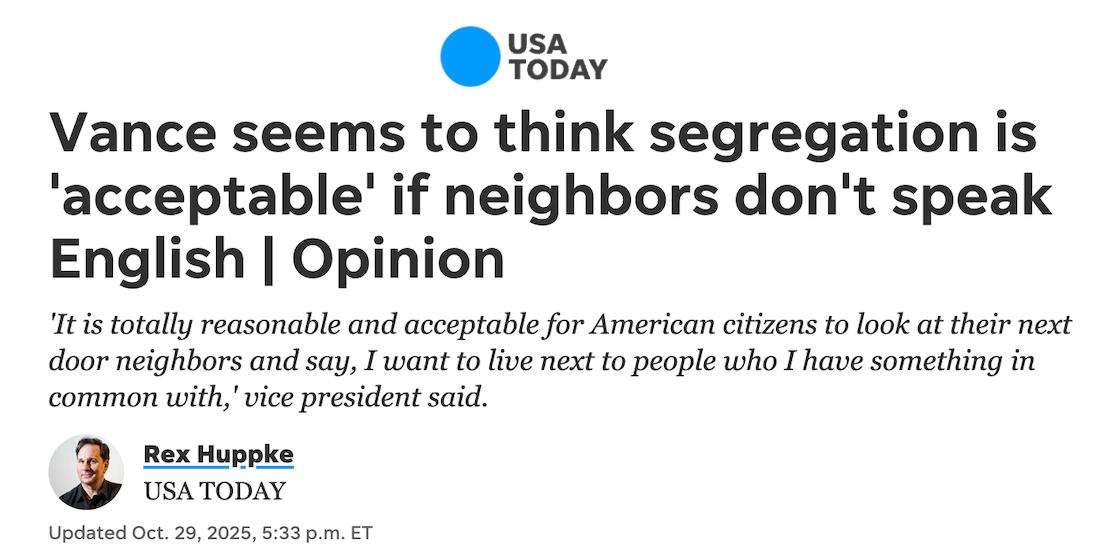Click the word USA in the logo
The height and width of the screenshot is (557, 1107).
(538, 44)
